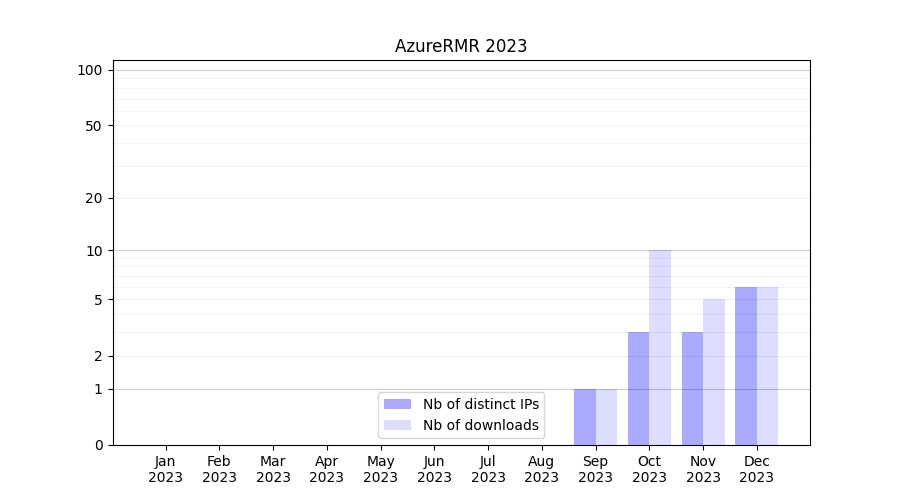Click the 'Jun 2023' x-axis label
Image resolution: width=900 pixels, height=500 pixels.
(434, 469)
